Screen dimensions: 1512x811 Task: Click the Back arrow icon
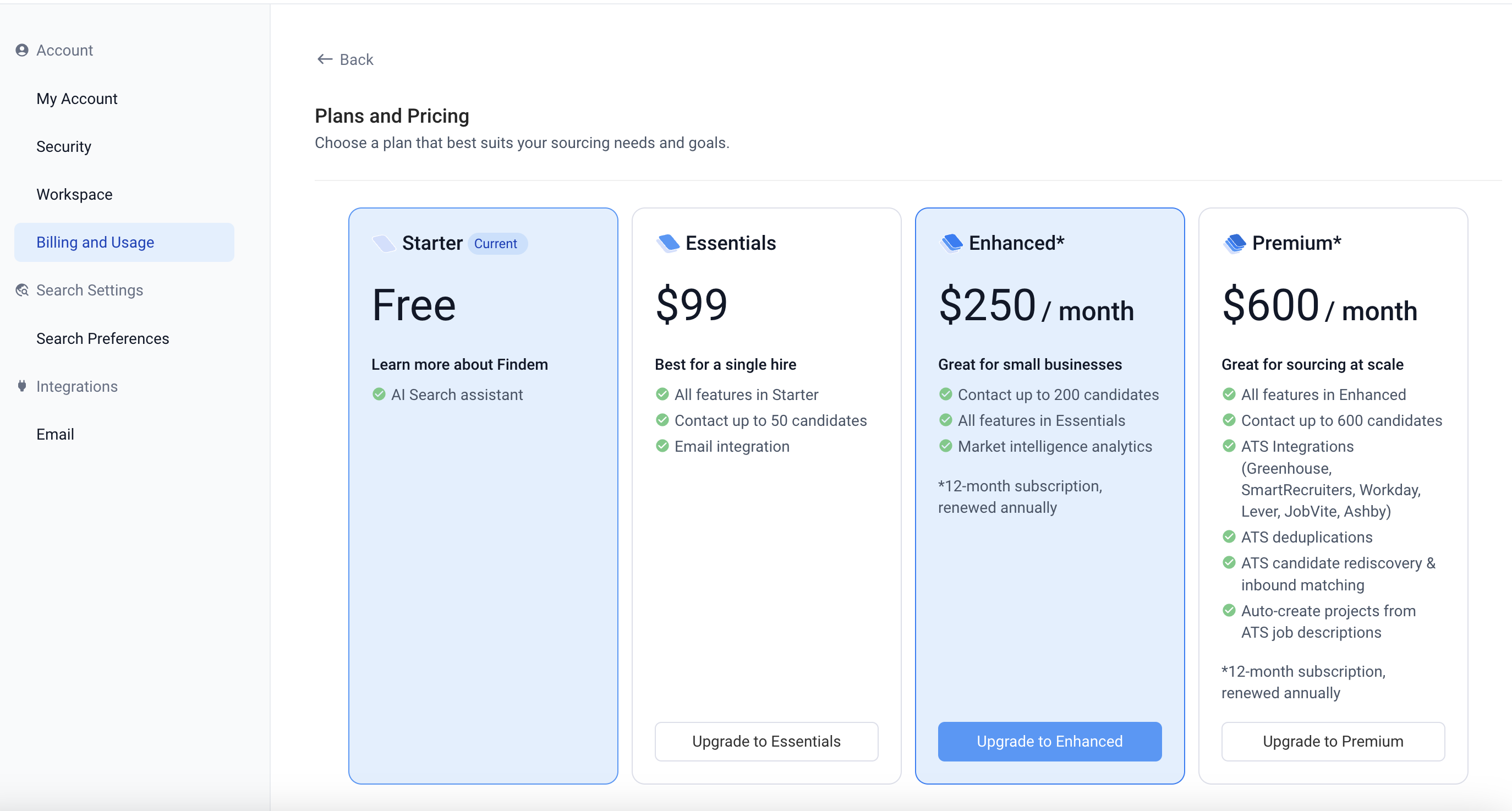point(325,59)
